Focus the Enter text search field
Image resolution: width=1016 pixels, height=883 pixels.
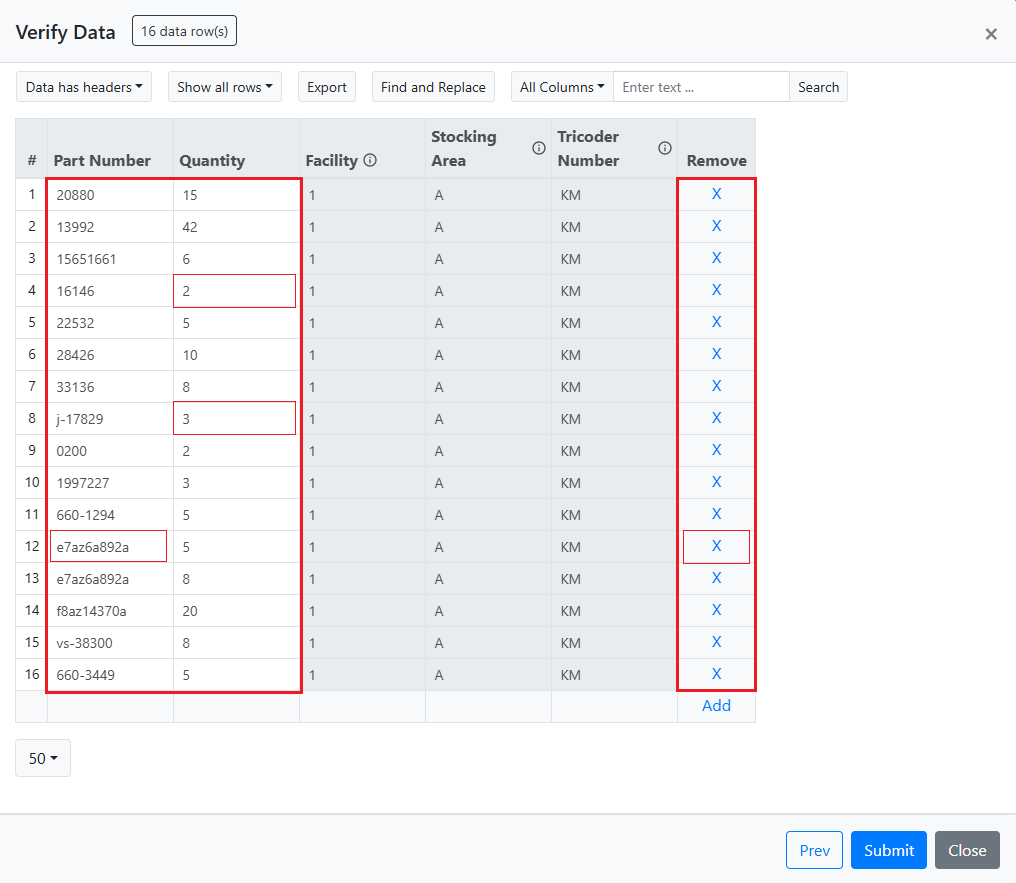click(701, 87)
